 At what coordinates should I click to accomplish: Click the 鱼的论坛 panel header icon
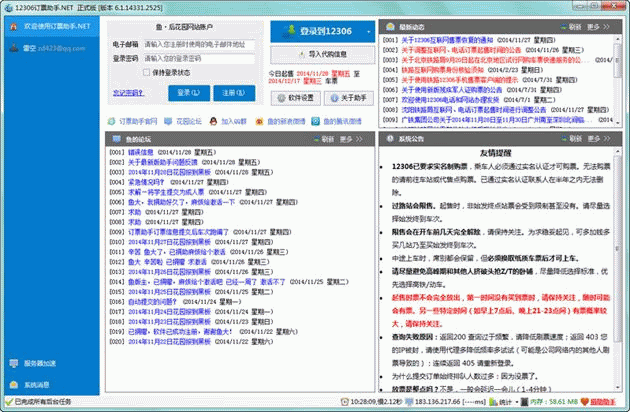click(x=117, y=139)
